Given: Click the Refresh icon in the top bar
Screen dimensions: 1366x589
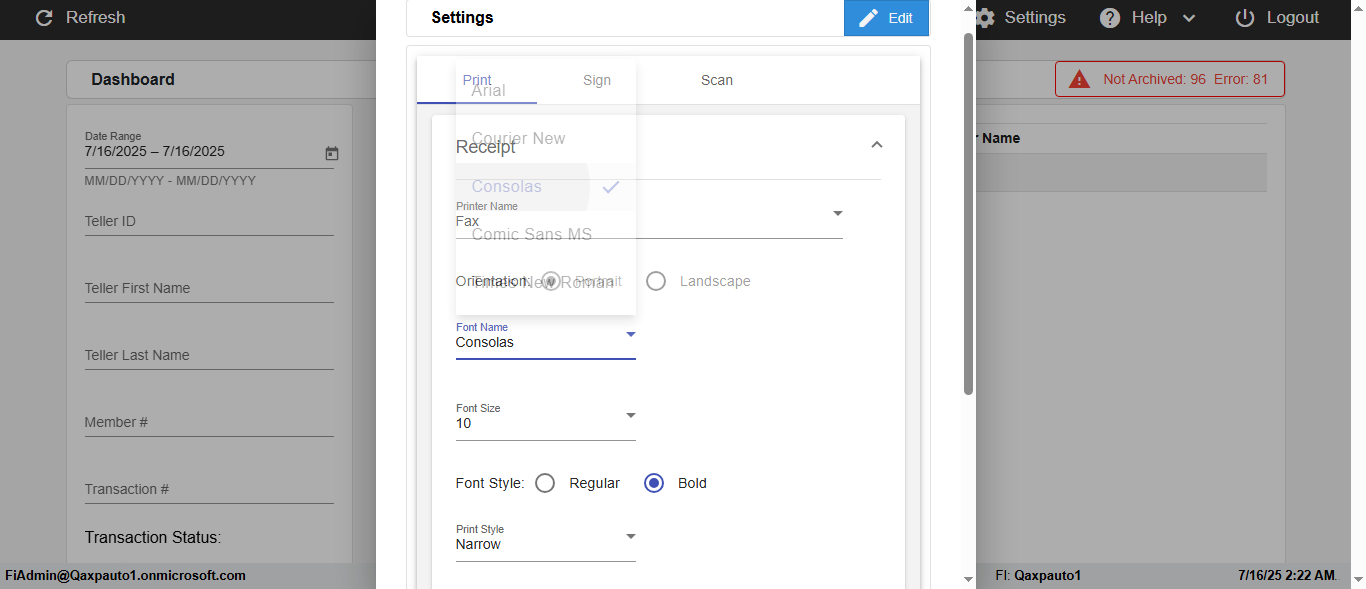Looking at the screenshot, I should click(x=44, y=18).
